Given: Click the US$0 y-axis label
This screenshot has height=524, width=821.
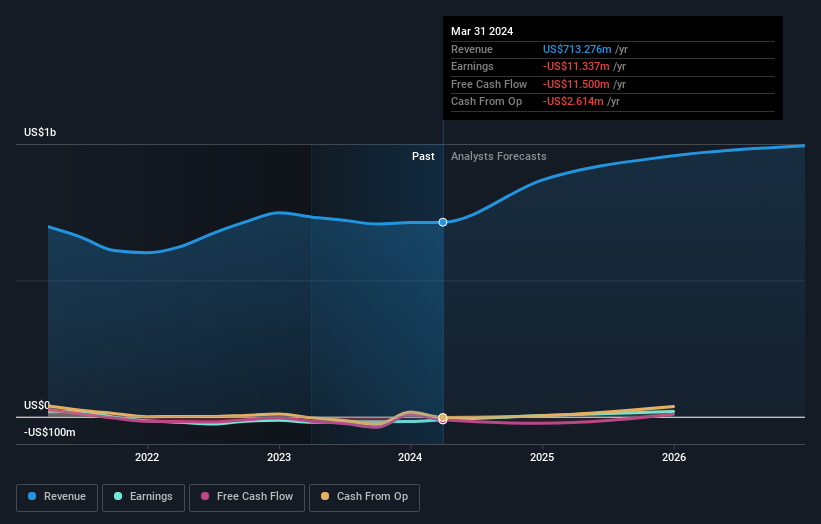Looking at the screenshot, I should (x=37, y=405).
